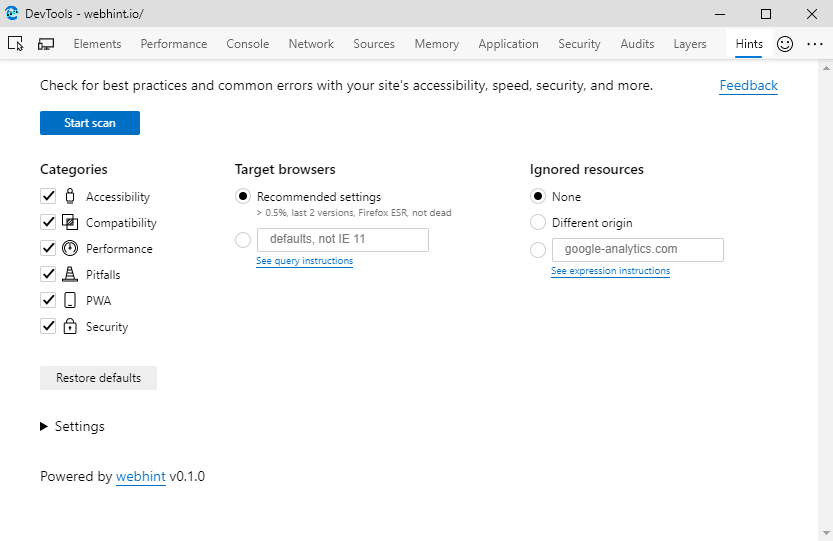Expand the Settings disclosure triangle
833x541 pixels.
44,426
